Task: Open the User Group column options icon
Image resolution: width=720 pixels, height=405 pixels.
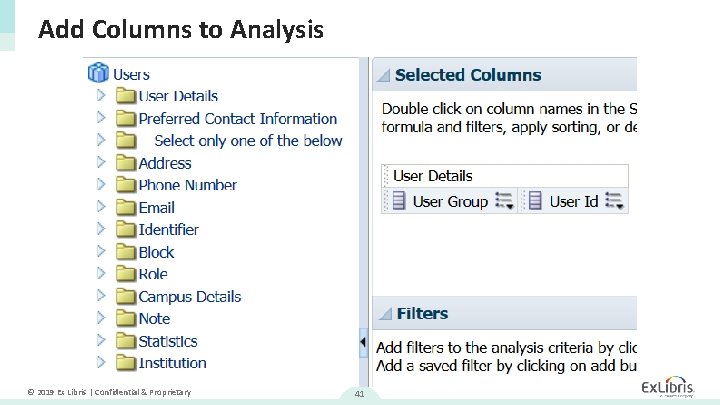Action: pyautogui.click(x=504, y=202)
